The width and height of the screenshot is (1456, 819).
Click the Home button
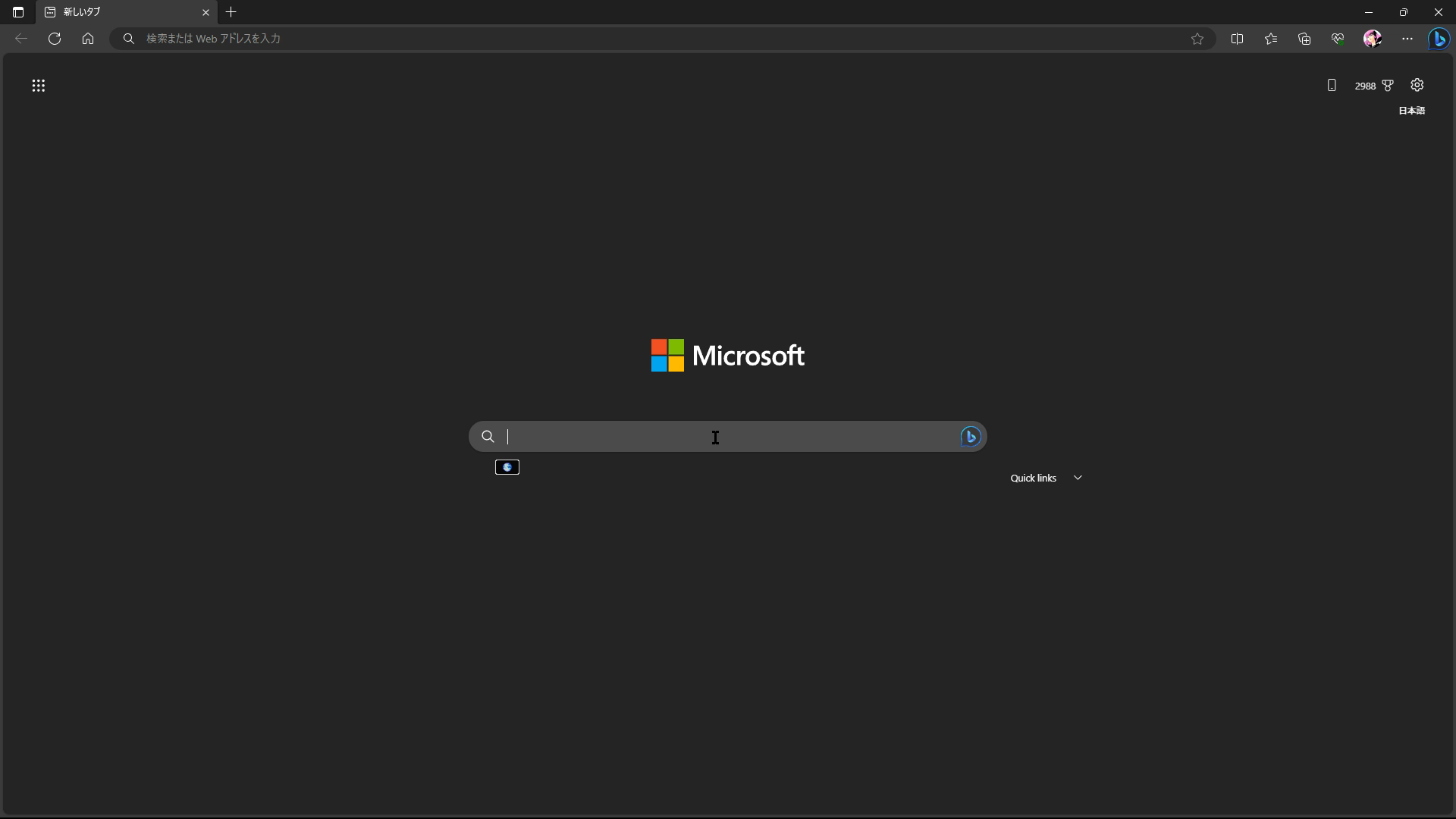pos(88,39)
